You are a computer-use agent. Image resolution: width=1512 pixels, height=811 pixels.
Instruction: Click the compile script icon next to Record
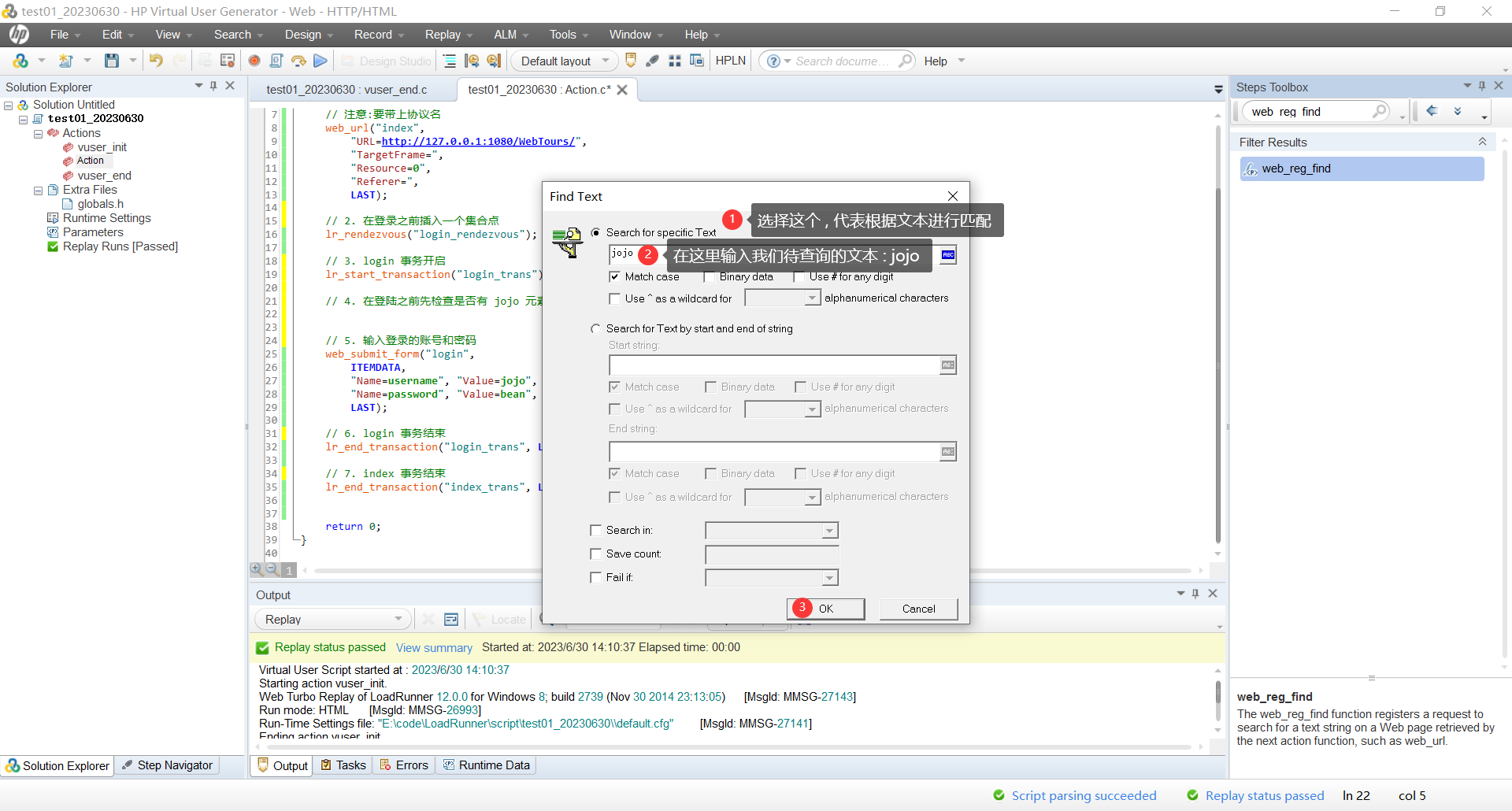coord(276,61)
